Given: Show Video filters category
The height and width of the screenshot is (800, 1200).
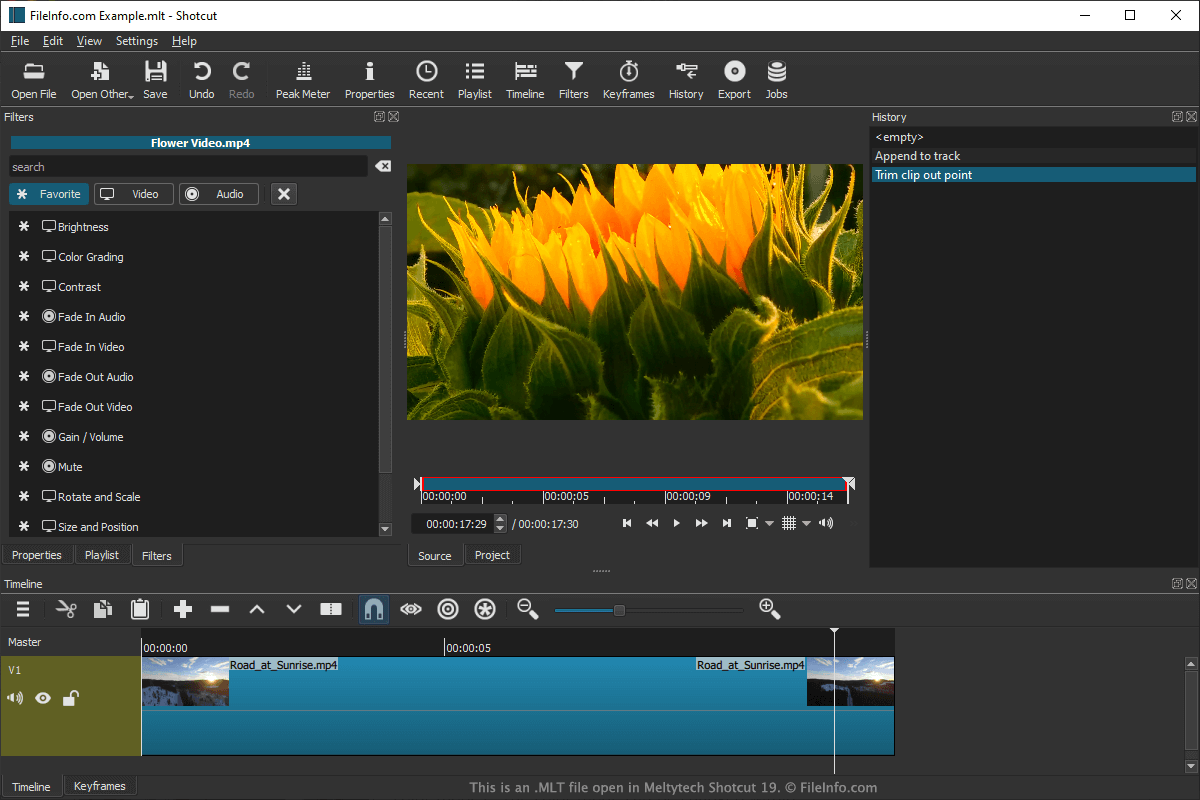Looking at the screenshot, I should point(134,194).
